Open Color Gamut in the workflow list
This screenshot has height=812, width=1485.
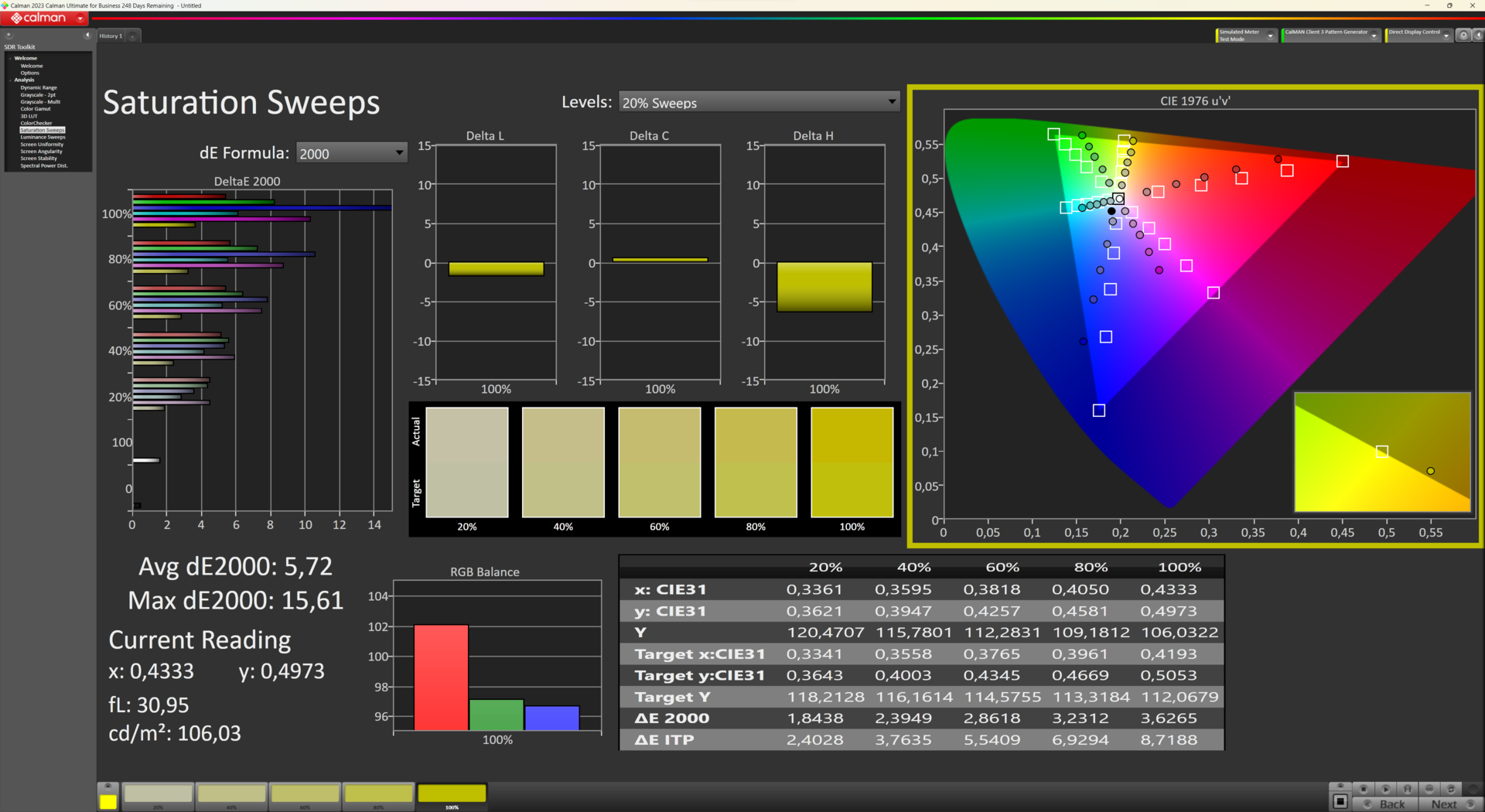(36, 109)
